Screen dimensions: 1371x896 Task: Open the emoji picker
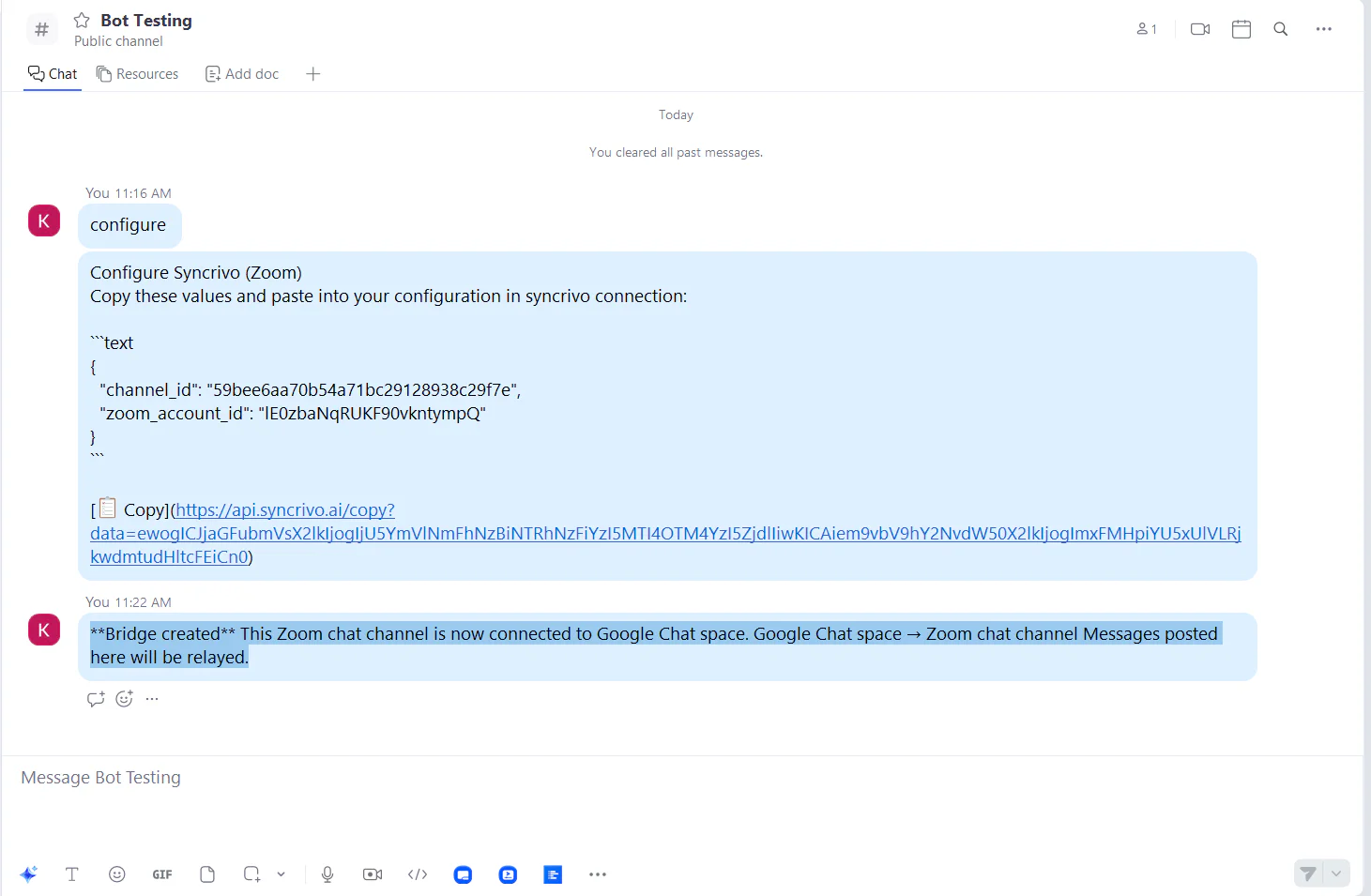pyautogui.click(x=117, y=874)
